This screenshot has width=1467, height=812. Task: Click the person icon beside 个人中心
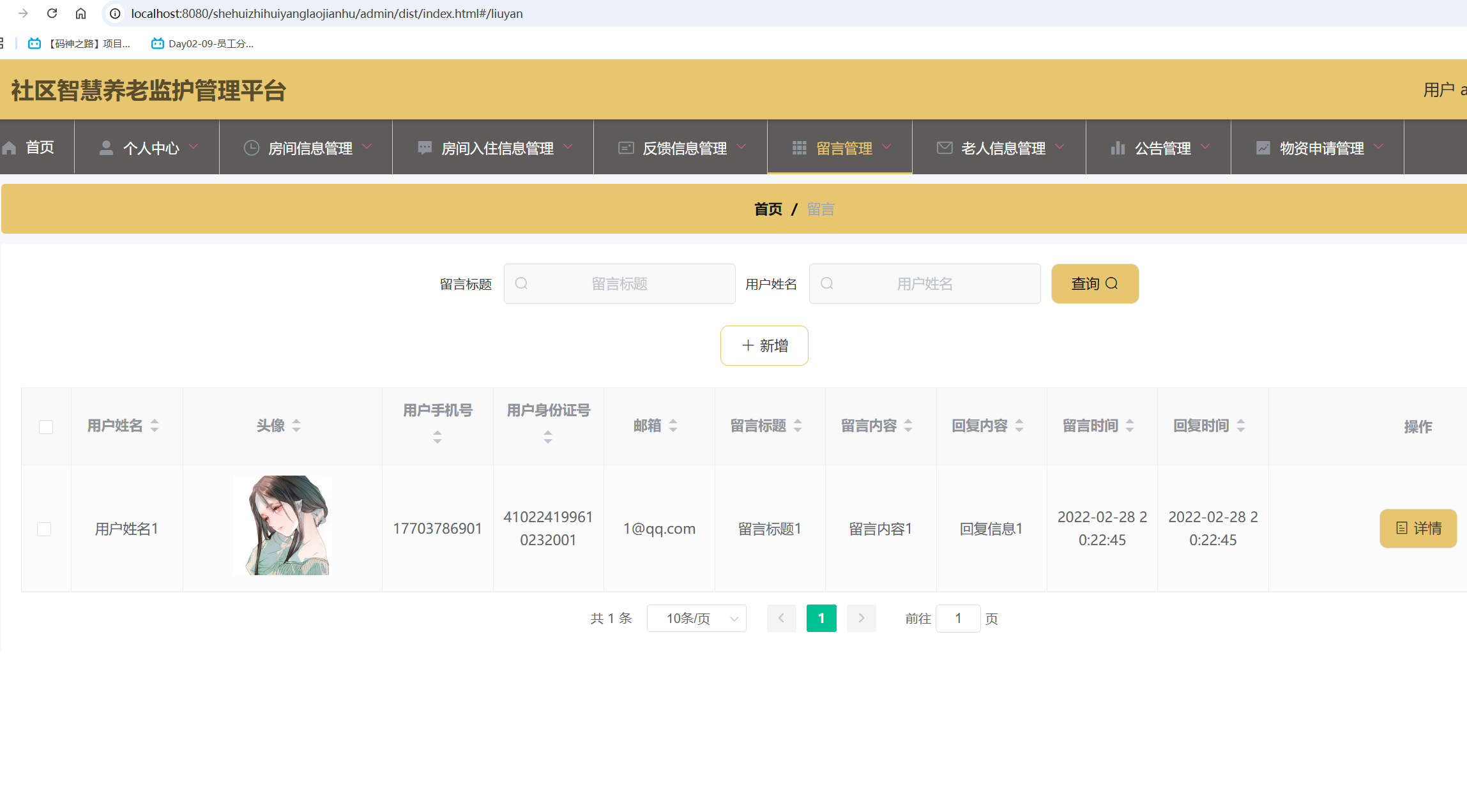click(106, 147)
